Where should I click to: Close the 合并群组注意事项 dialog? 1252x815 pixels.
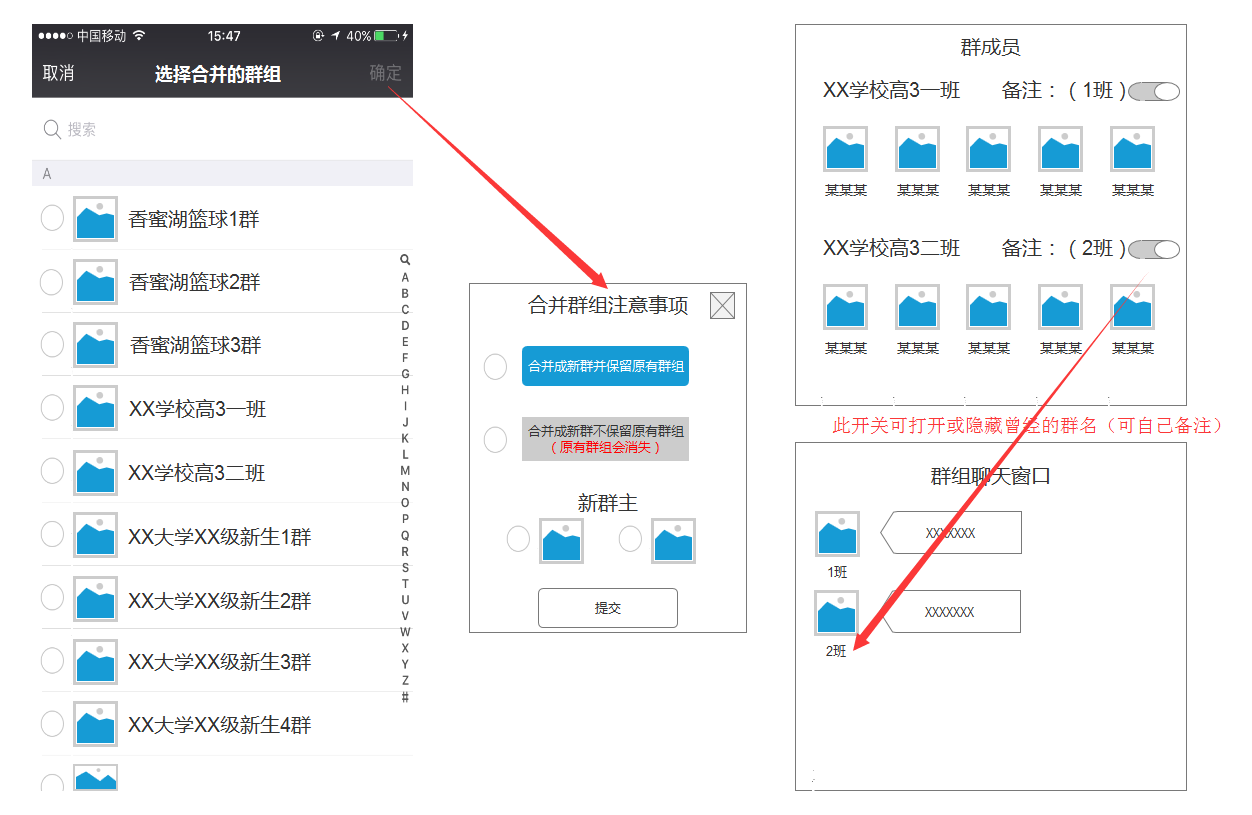722,306
